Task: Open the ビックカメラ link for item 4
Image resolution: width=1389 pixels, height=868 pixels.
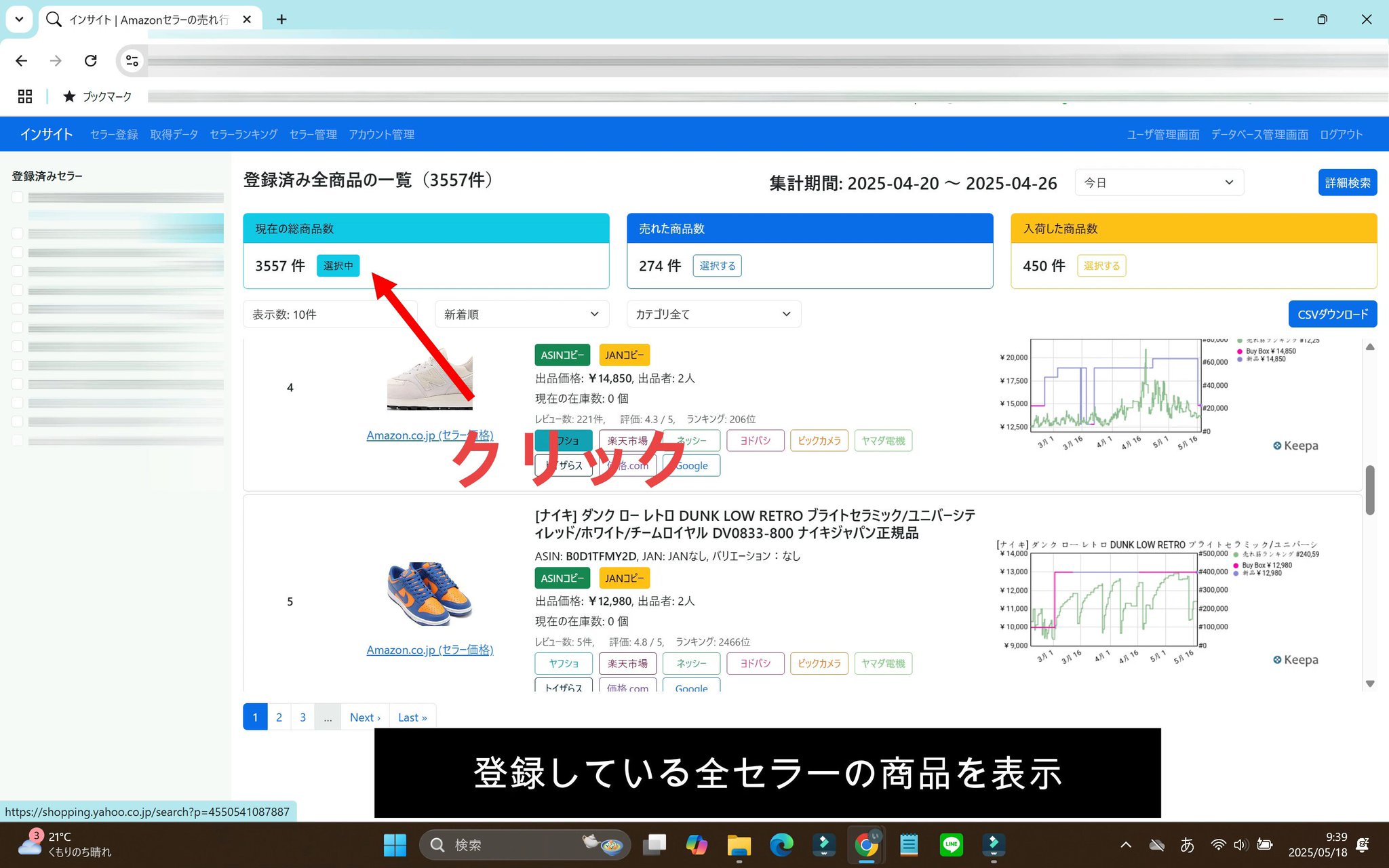Action: (x=819, y=441)
